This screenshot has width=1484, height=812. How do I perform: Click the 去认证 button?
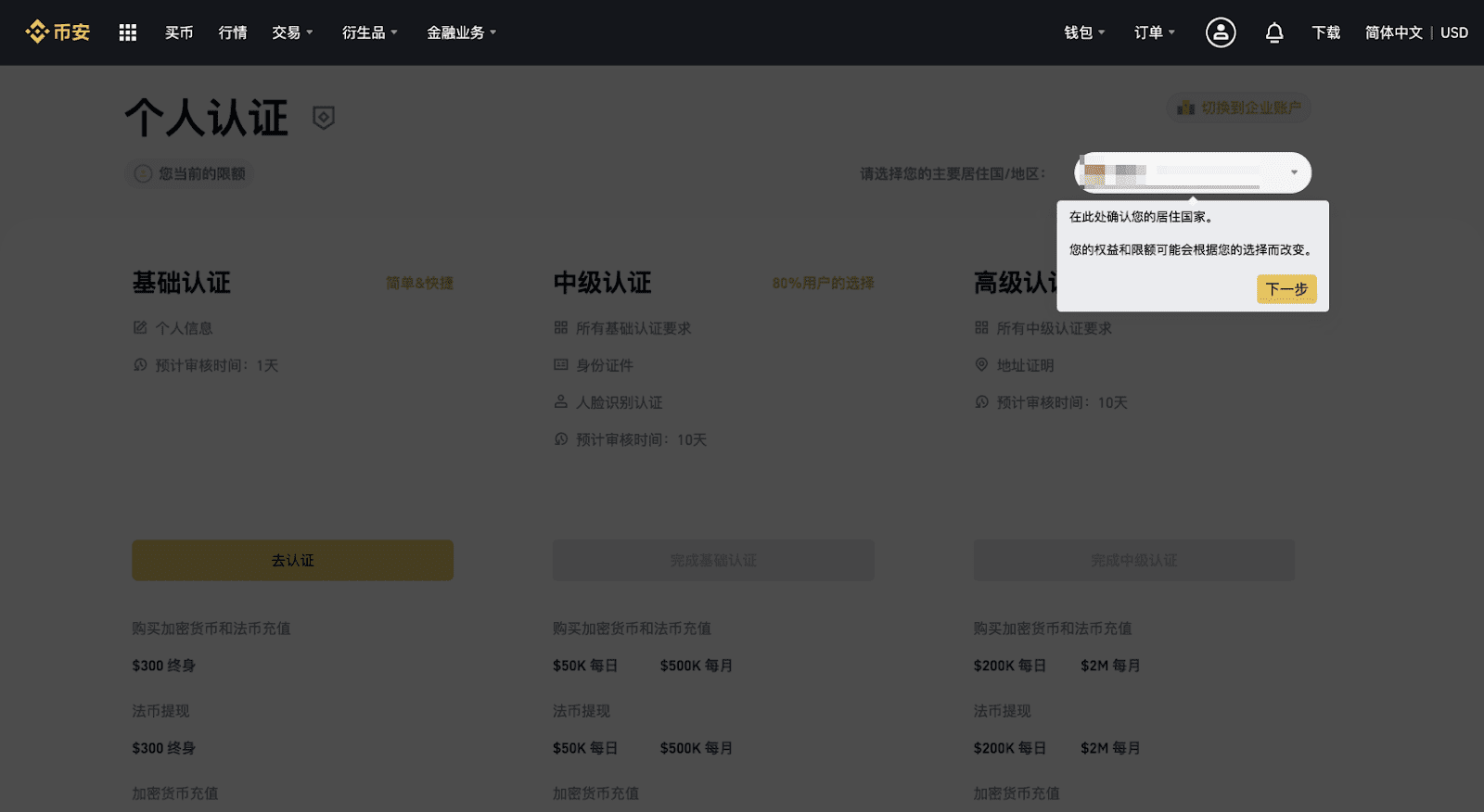click(x=292, y=560)
